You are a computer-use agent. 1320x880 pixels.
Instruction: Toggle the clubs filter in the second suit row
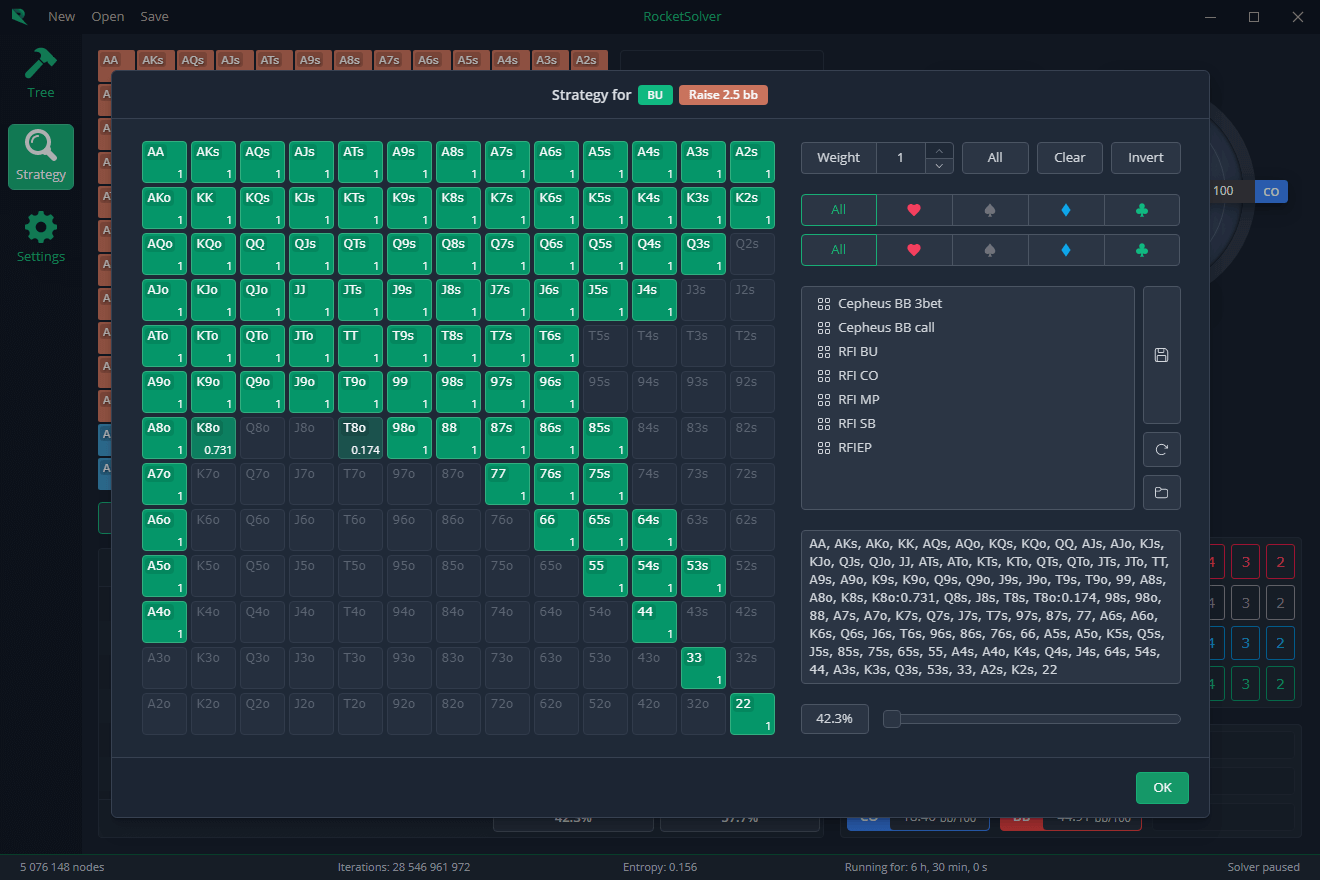tap(1141, 249)
